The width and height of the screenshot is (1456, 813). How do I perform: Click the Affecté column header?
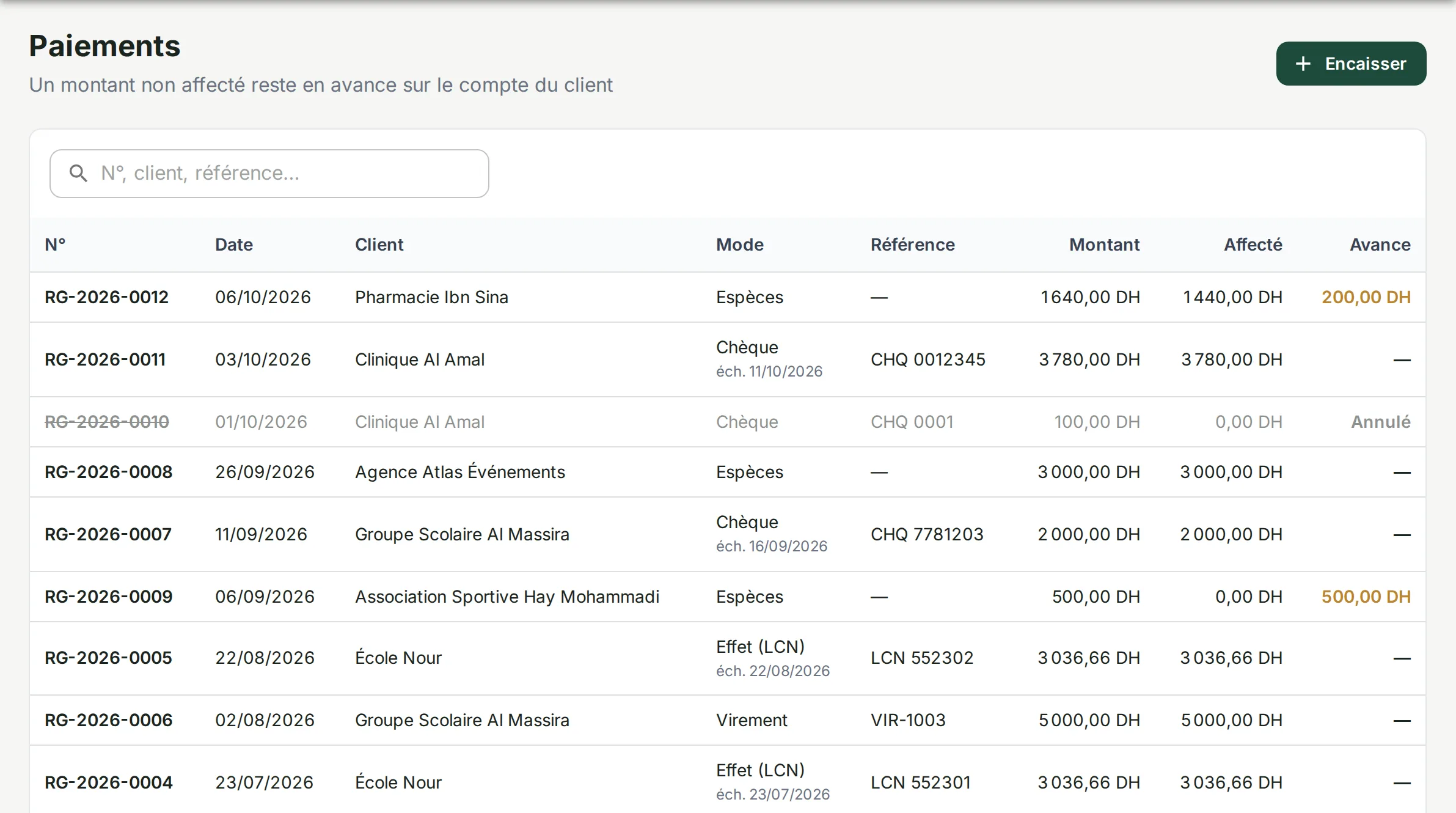pyautogui.click(x=1253, y=245)
